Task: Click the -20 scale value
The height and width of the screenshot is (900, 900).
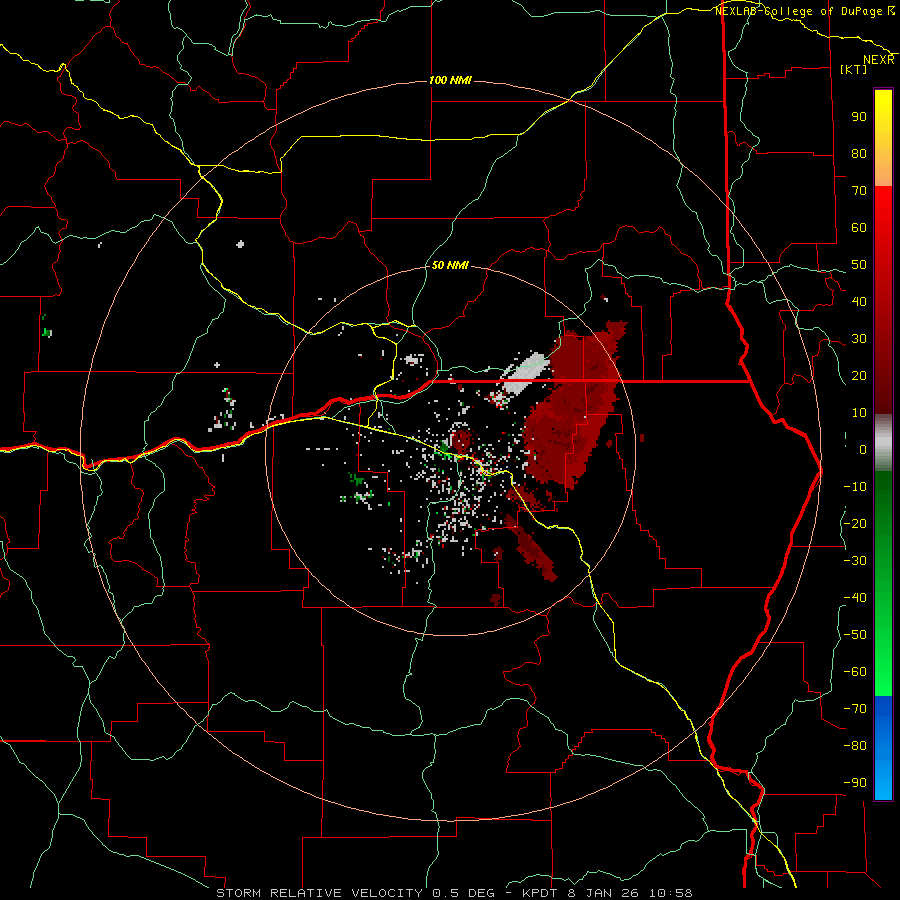Action: pyautogui.click(x=855, y=523)
